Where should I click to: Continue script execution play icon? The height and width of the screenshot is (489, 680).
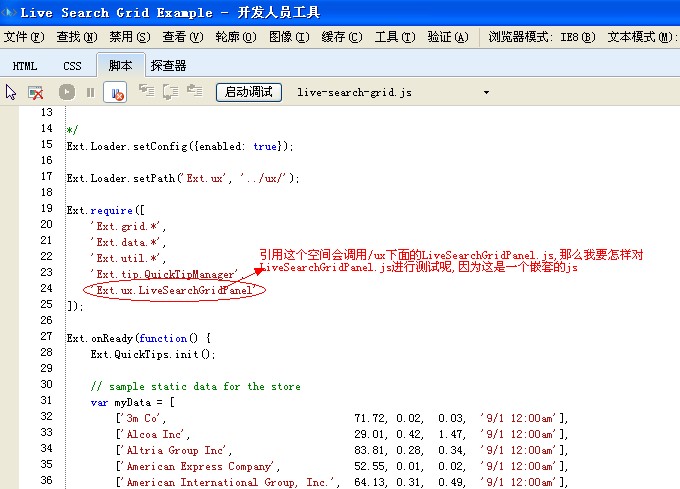pos(67,92)
